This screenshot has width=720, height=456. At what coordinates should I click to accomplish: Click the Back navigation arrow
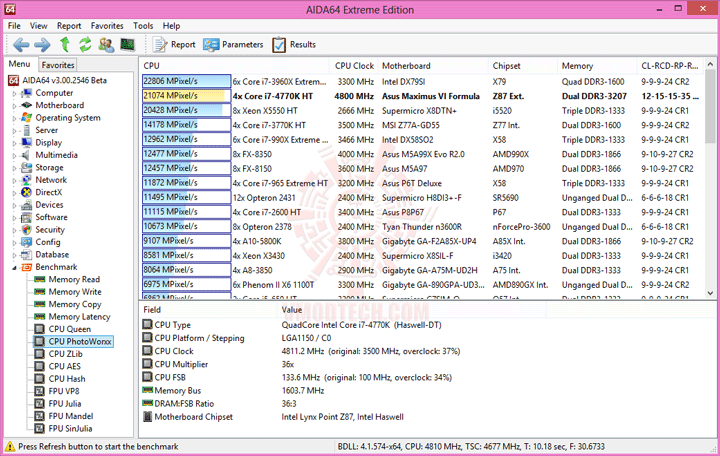tap(21, 45)
